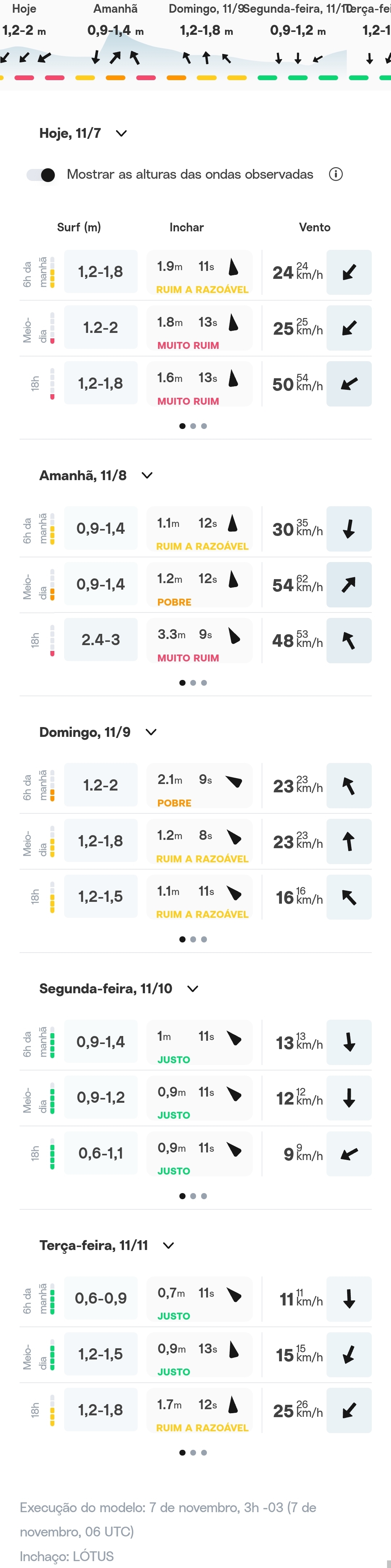Collapse the Domingo, 11/9 section
Viewport: 391px width, 1568px height.
(151, 732)
